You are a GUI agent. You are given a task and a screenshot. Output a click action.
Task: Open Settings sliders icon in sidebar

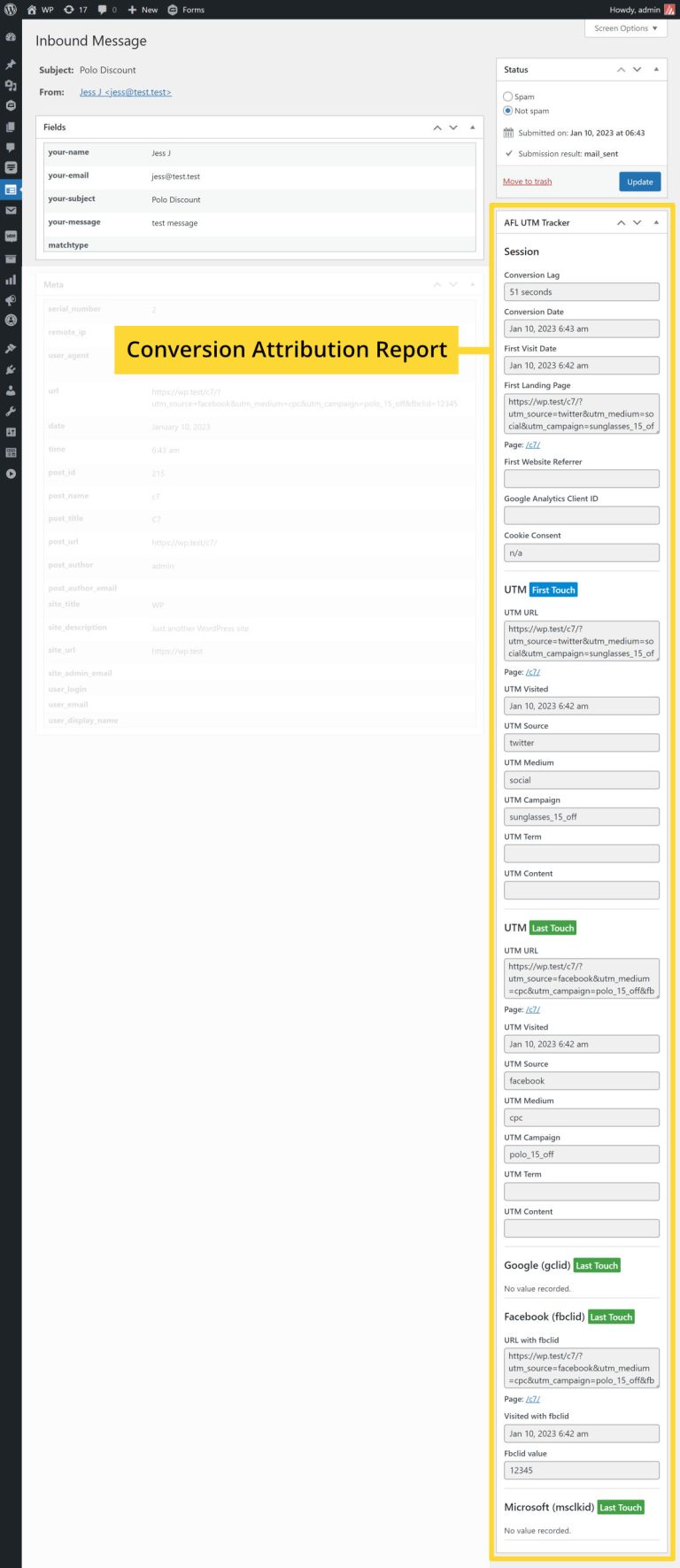point(11,432)
